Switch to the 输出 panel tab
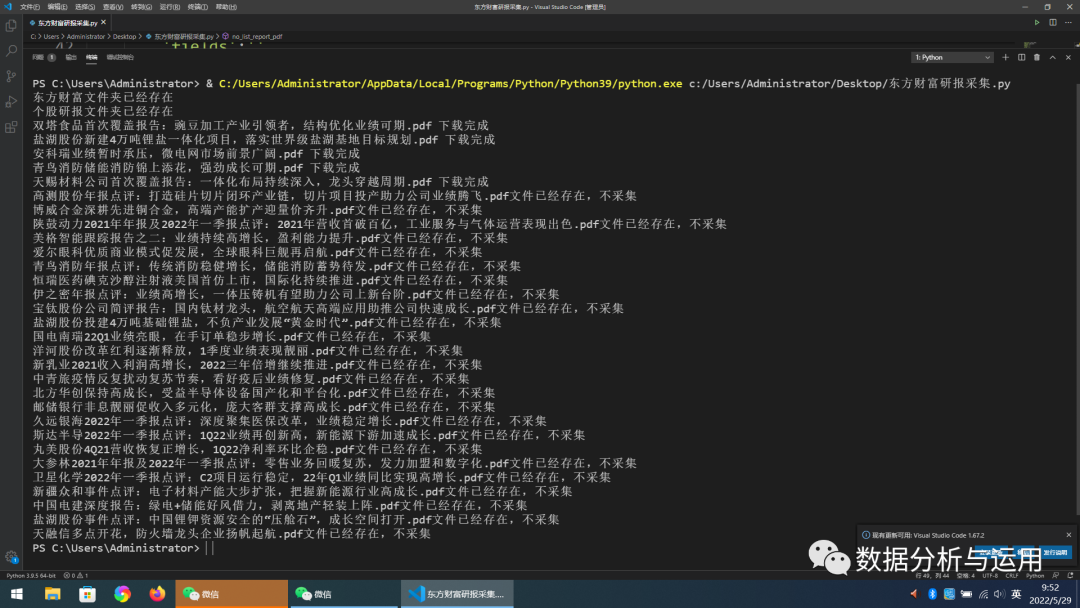1080x608 pixels. click(x=71, y=57)
